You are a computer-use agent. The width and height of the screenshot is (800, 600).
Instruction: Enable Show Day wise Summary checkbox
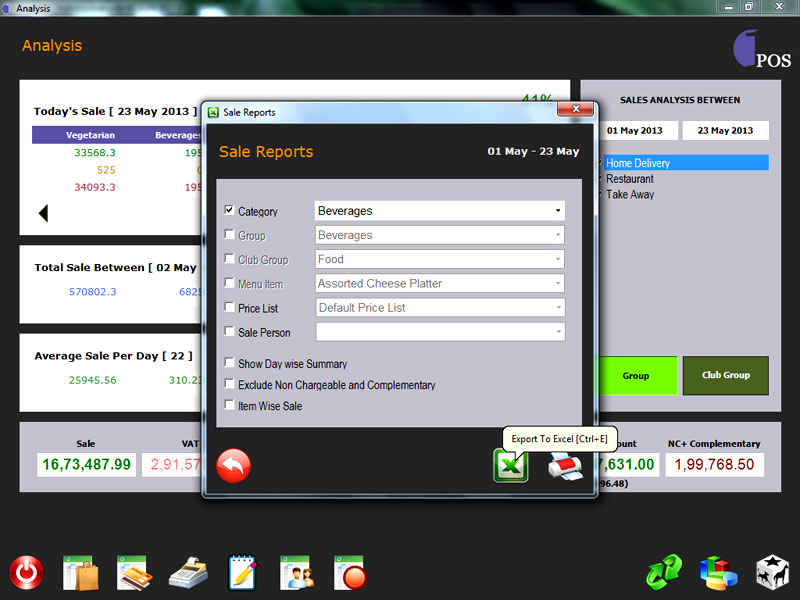tap(230, 364)
